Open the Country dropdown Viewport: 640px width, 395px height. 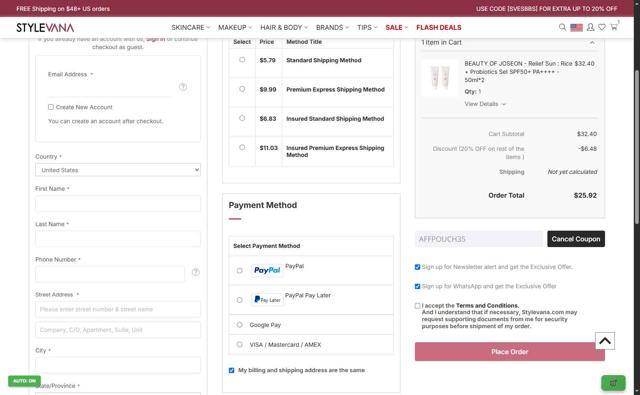click(x=118, y=170)
